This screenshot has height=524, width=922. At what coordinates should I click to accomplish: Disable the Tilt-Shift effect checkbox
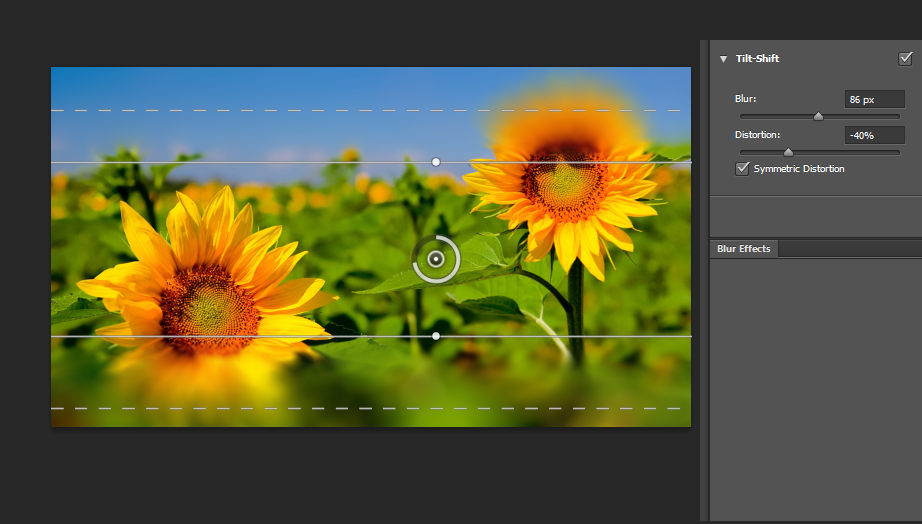click(x=905, y=59)
